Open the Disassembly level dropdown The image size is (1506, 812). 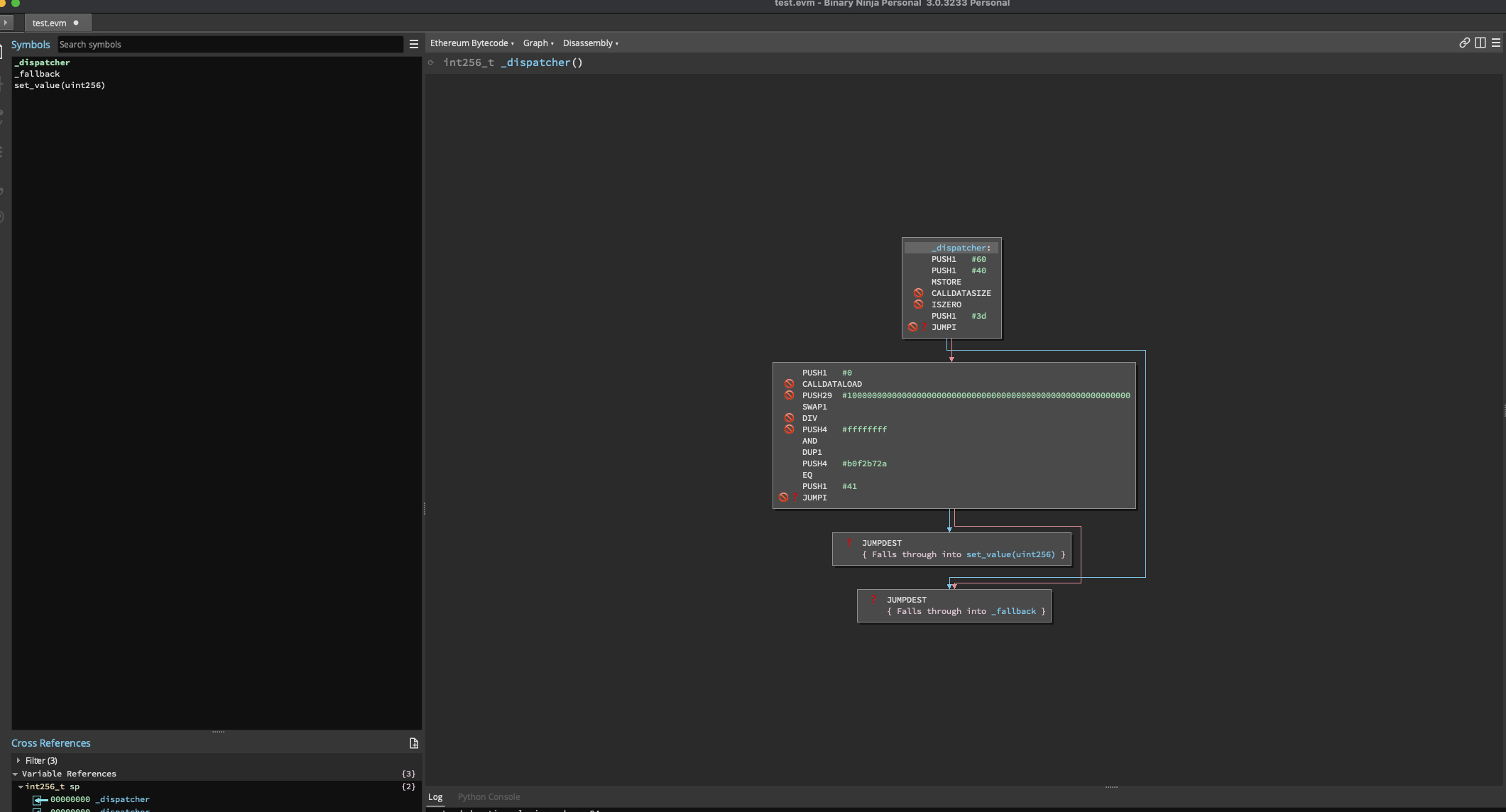[590, 43]
